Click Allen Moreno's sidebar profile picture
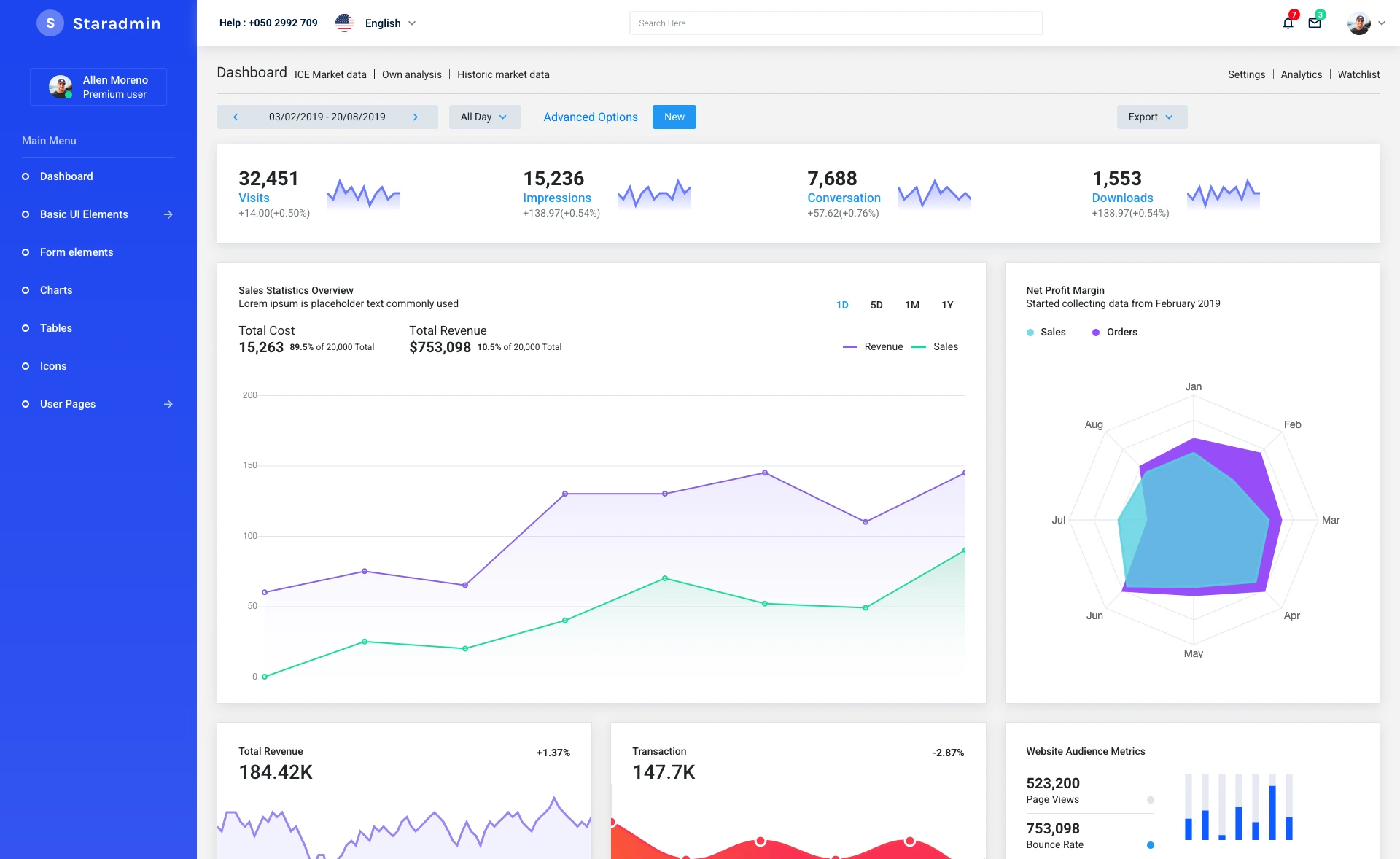 click(61, 87)
